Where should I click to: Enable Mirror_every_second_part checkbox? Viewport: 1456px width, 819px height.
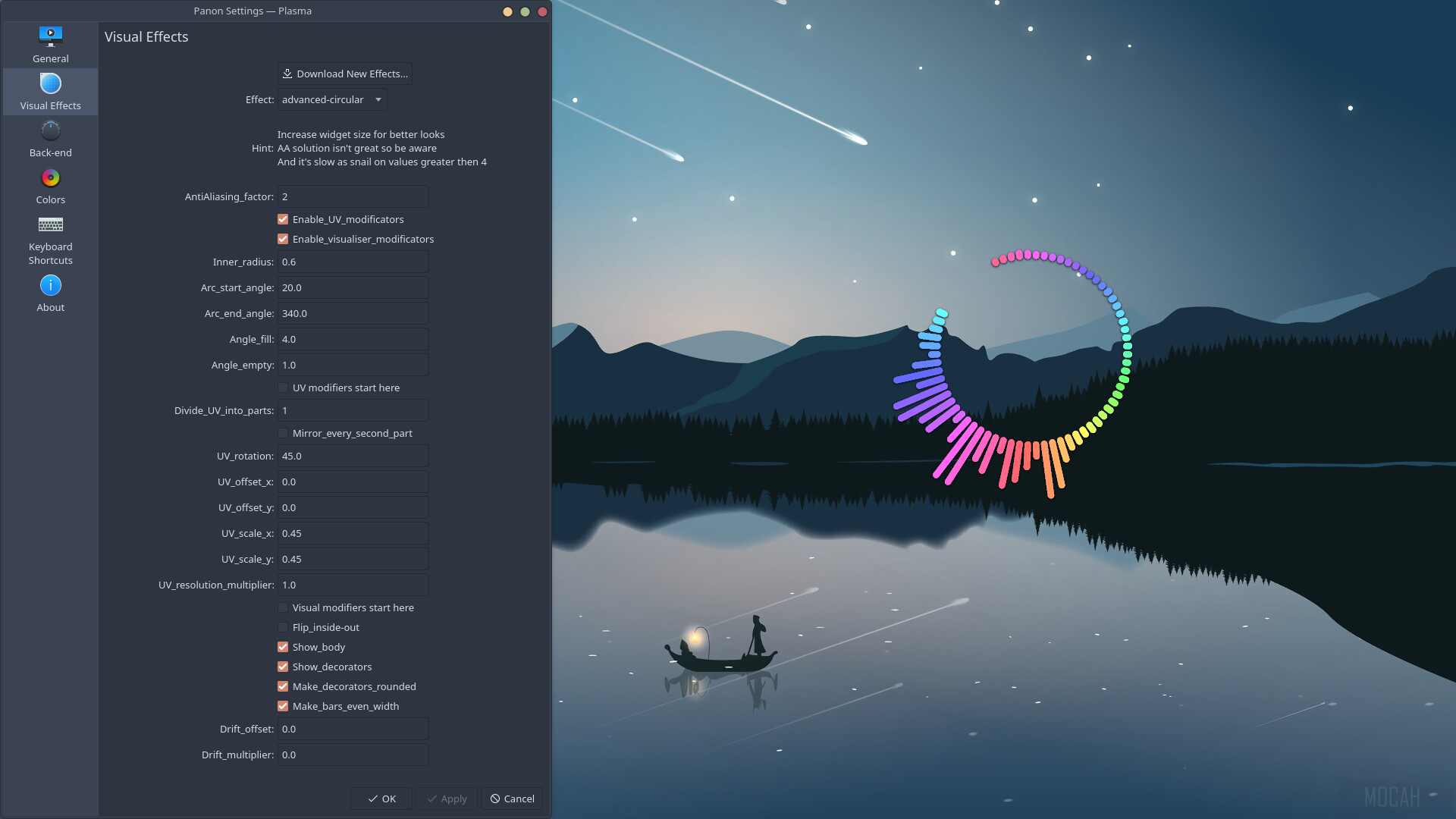(x=283, y=433)
